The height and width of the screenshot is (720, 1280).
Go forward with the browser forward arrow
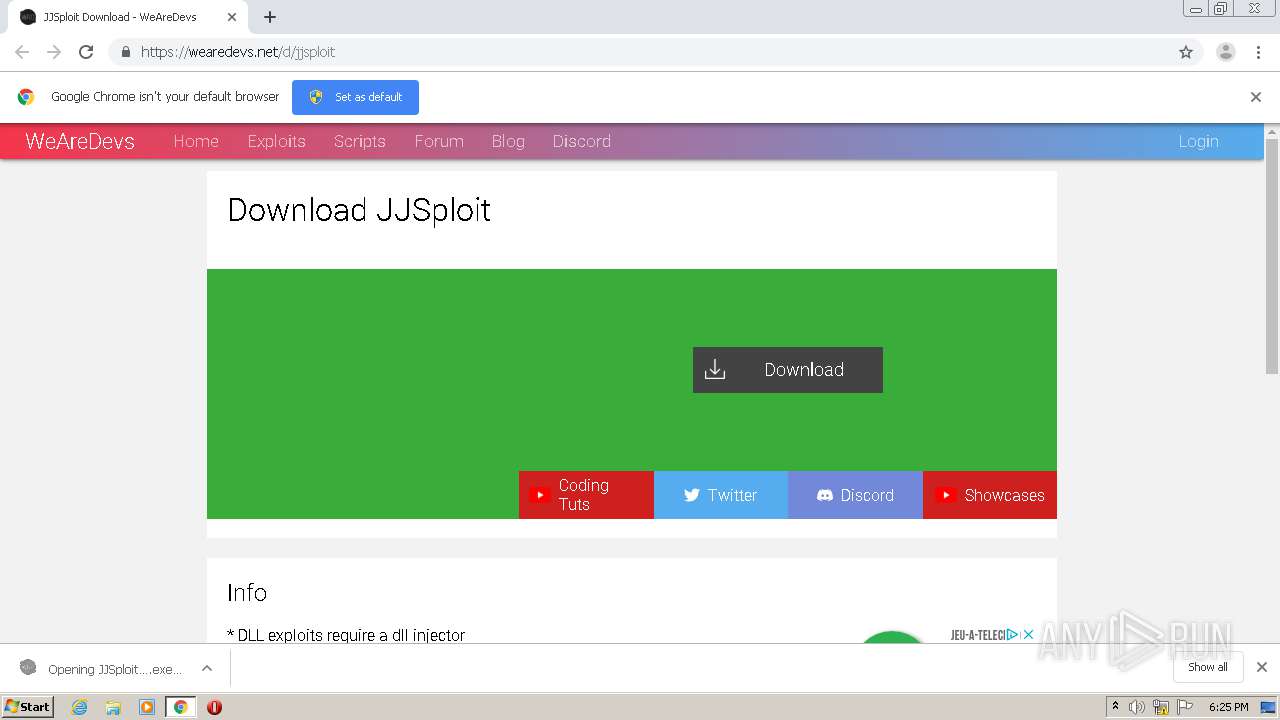54,52
